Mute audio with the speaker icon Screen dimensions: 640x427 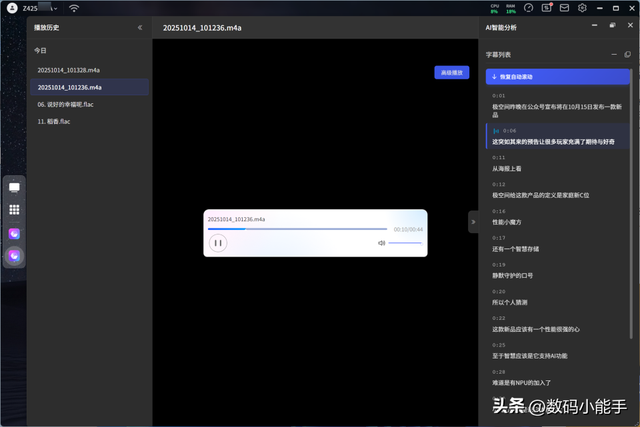(x=381, y=243)
